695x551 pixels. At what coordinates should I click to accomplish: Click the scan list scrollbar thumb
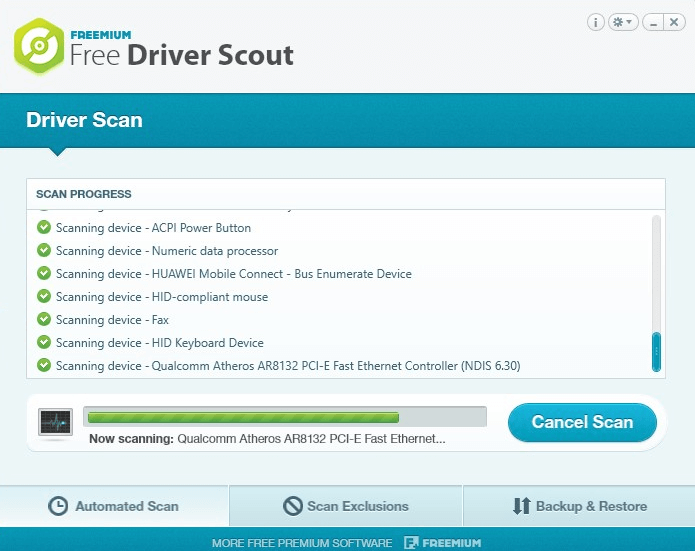[656, 352]
